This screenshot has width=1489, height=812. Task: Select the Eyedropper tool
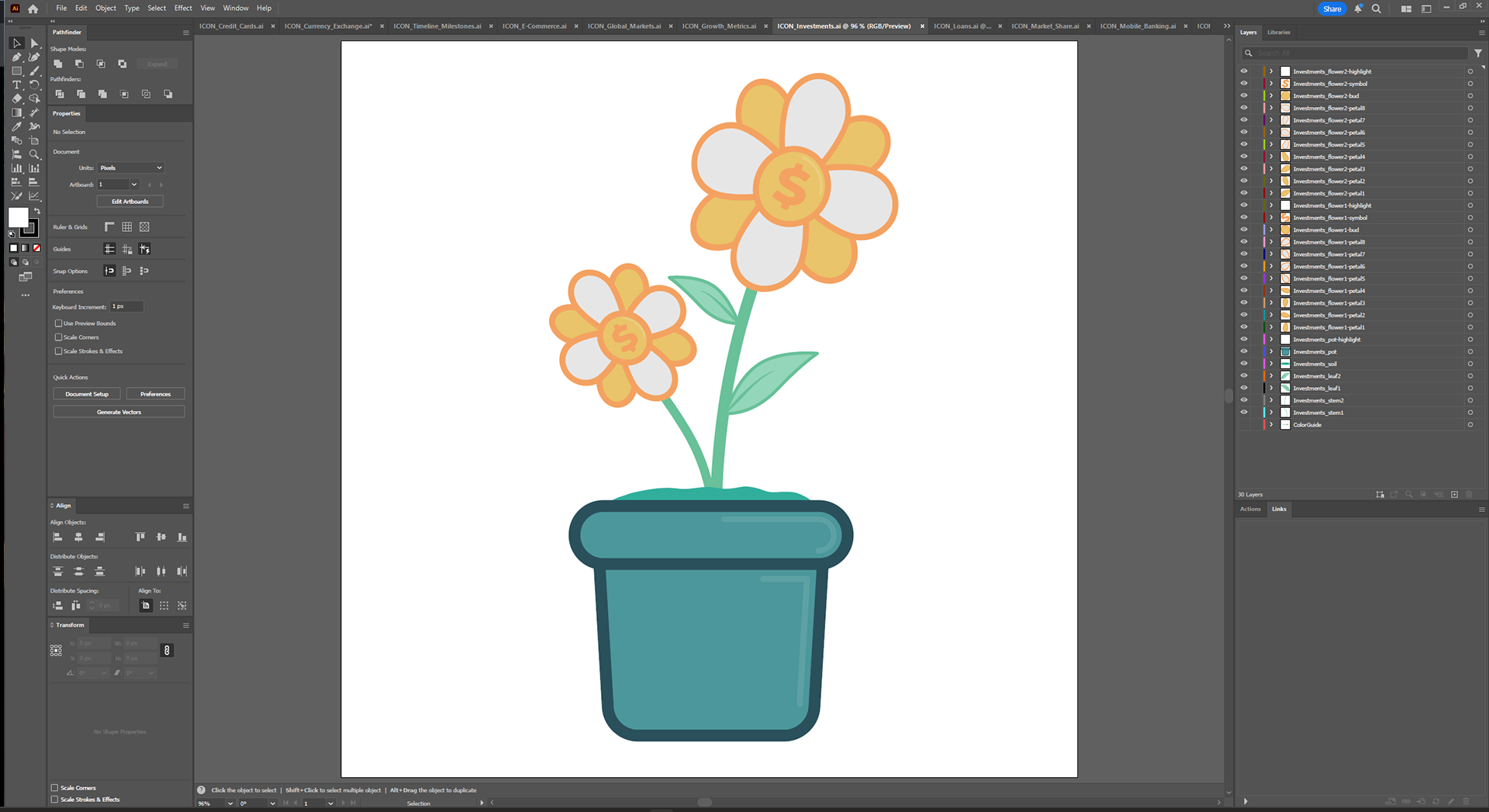click(x=16, y=126)
